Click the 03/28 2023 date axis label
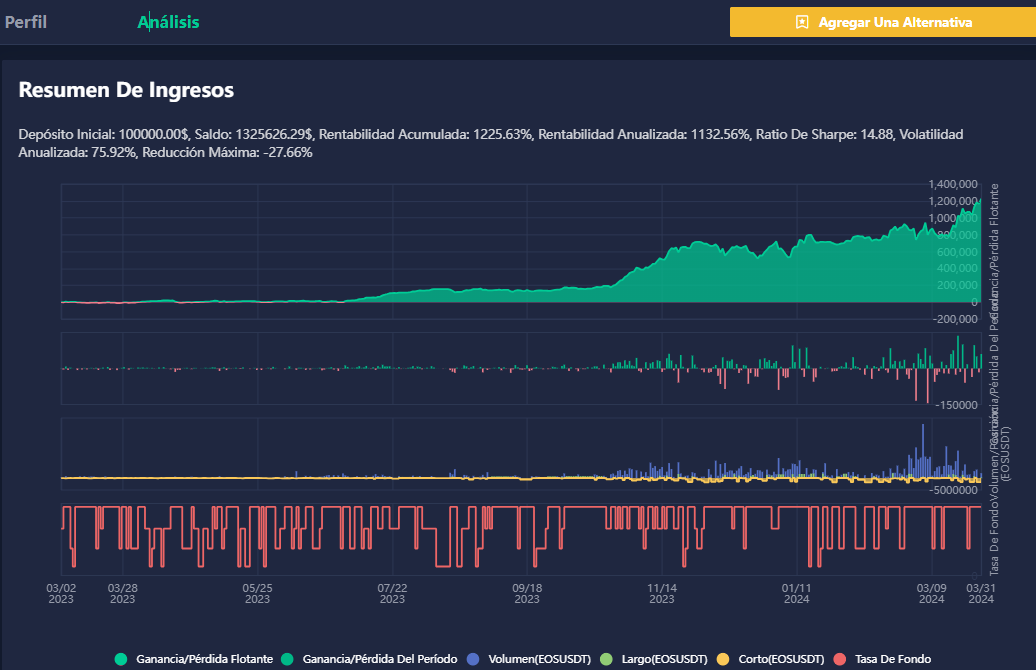This screenshot has width=1036, height=670. tap(123, 593)
